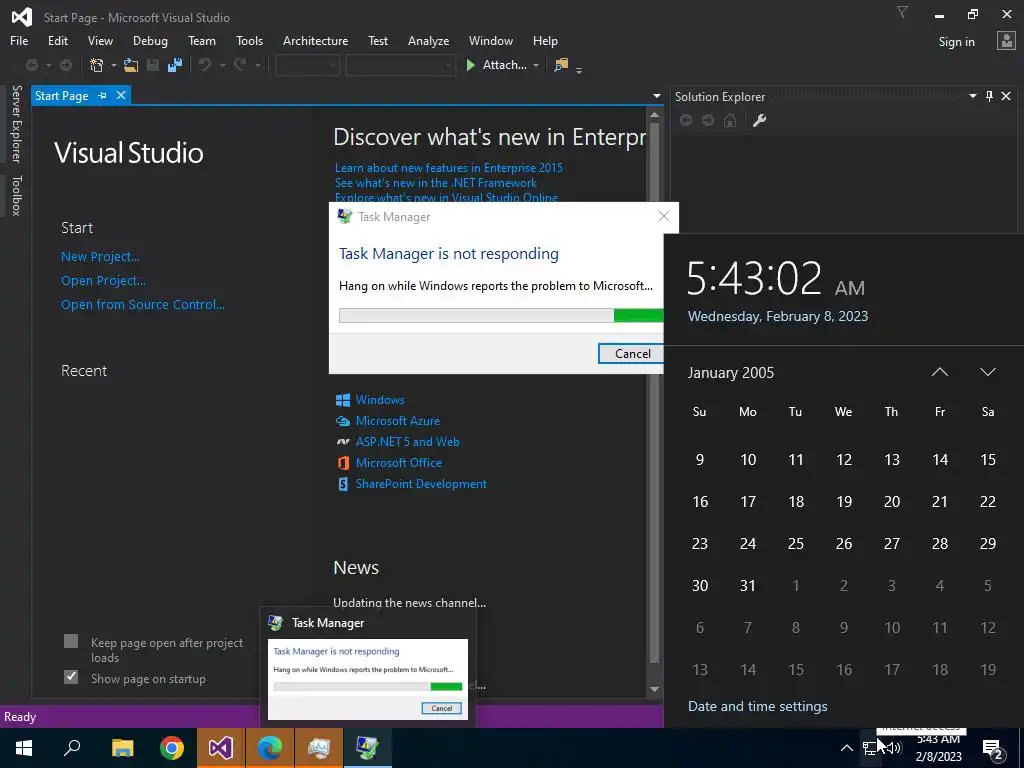Click the Solution Explorer Properties wrench icon
Screen dimensions: 1024x768
(759, 120)
